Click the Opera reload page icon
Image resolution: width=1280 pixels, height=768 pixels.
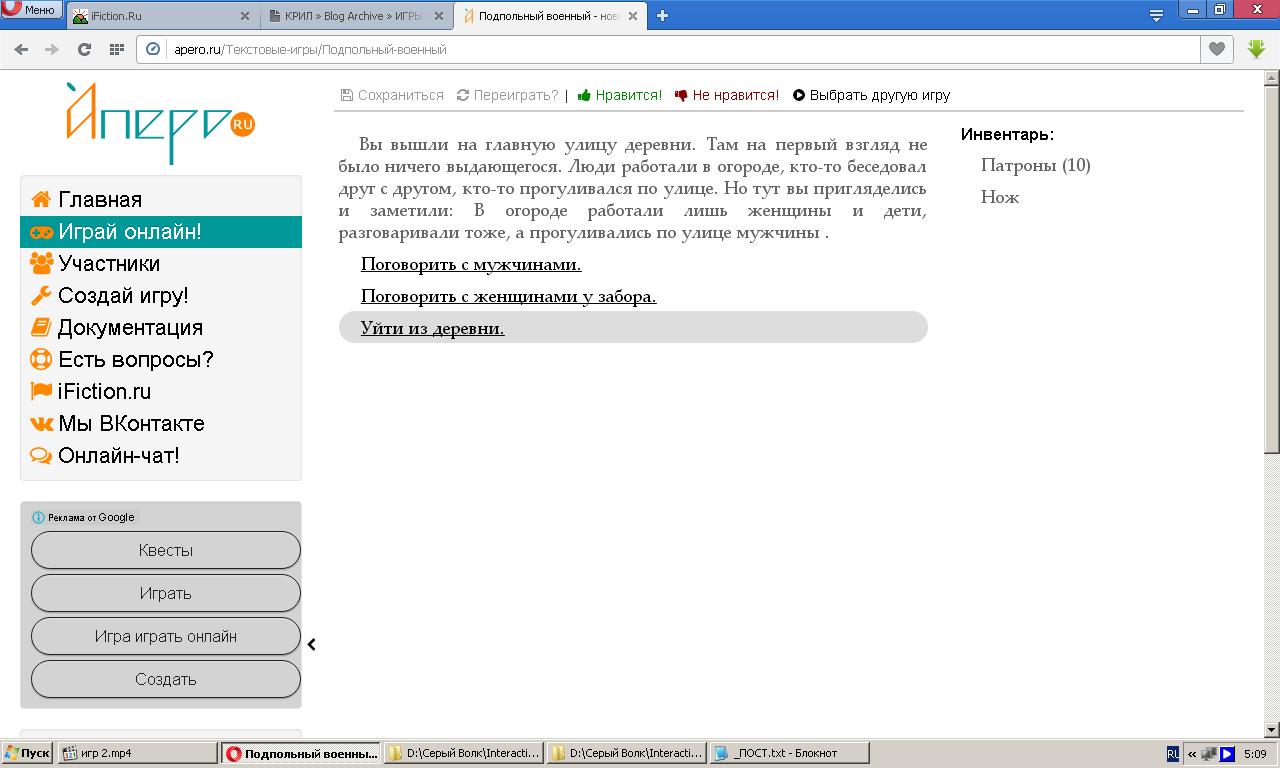[84, 49]
